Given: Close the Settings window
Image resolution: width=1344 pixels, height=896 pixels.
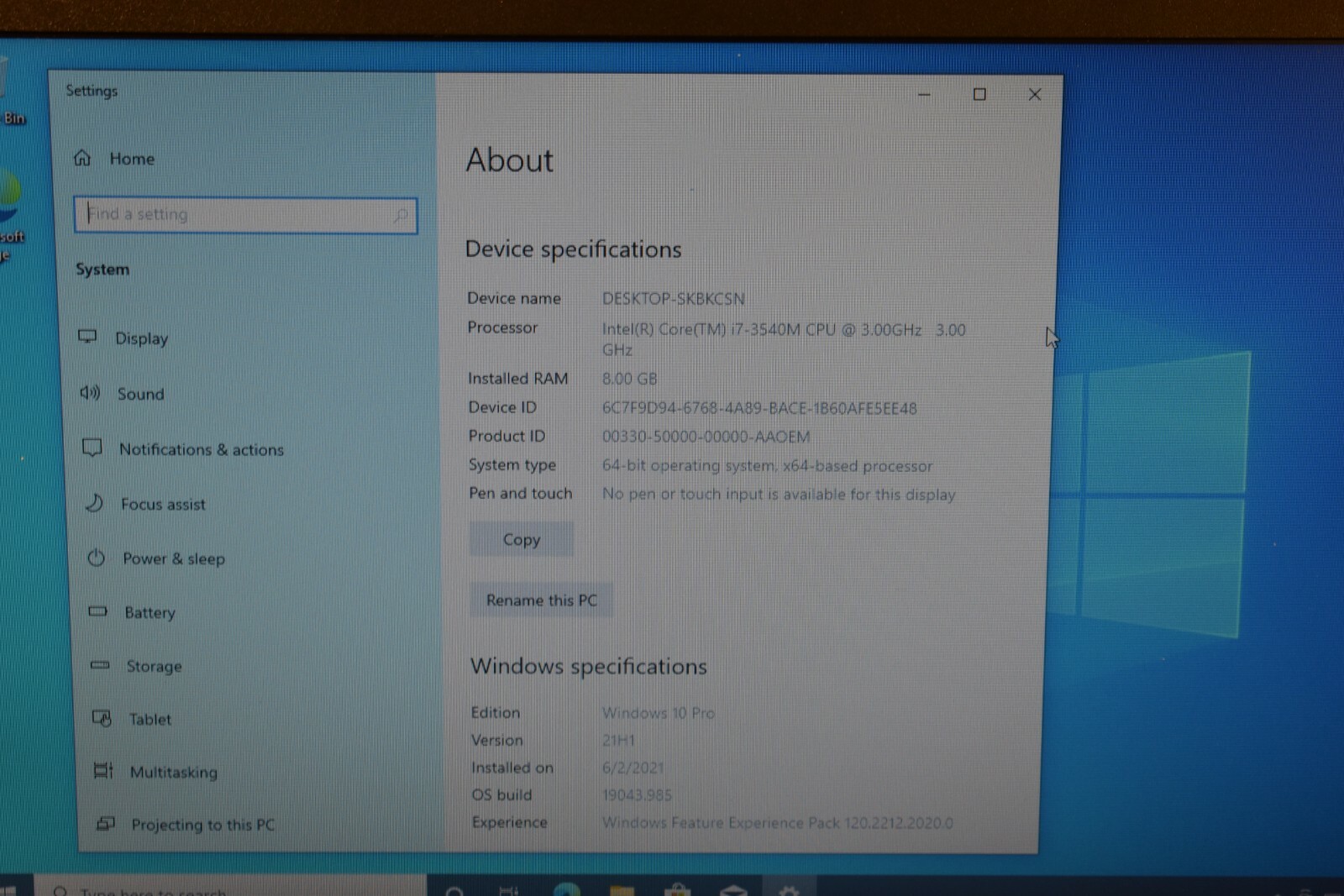Looking at the screenshot, I should 1035,94.
